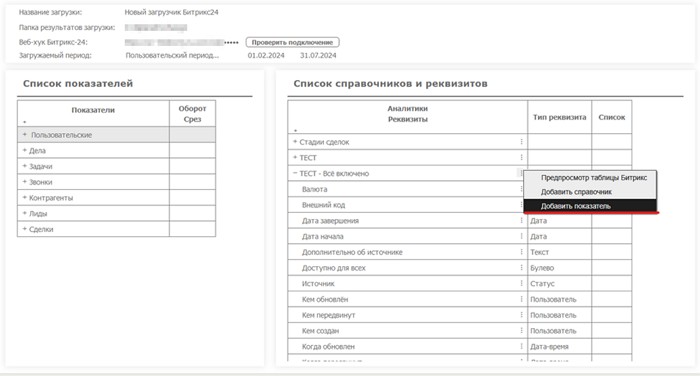Click the Оборот Срез column header
The height and width of the screenshot is (376, 700).
tap(192, 113)
